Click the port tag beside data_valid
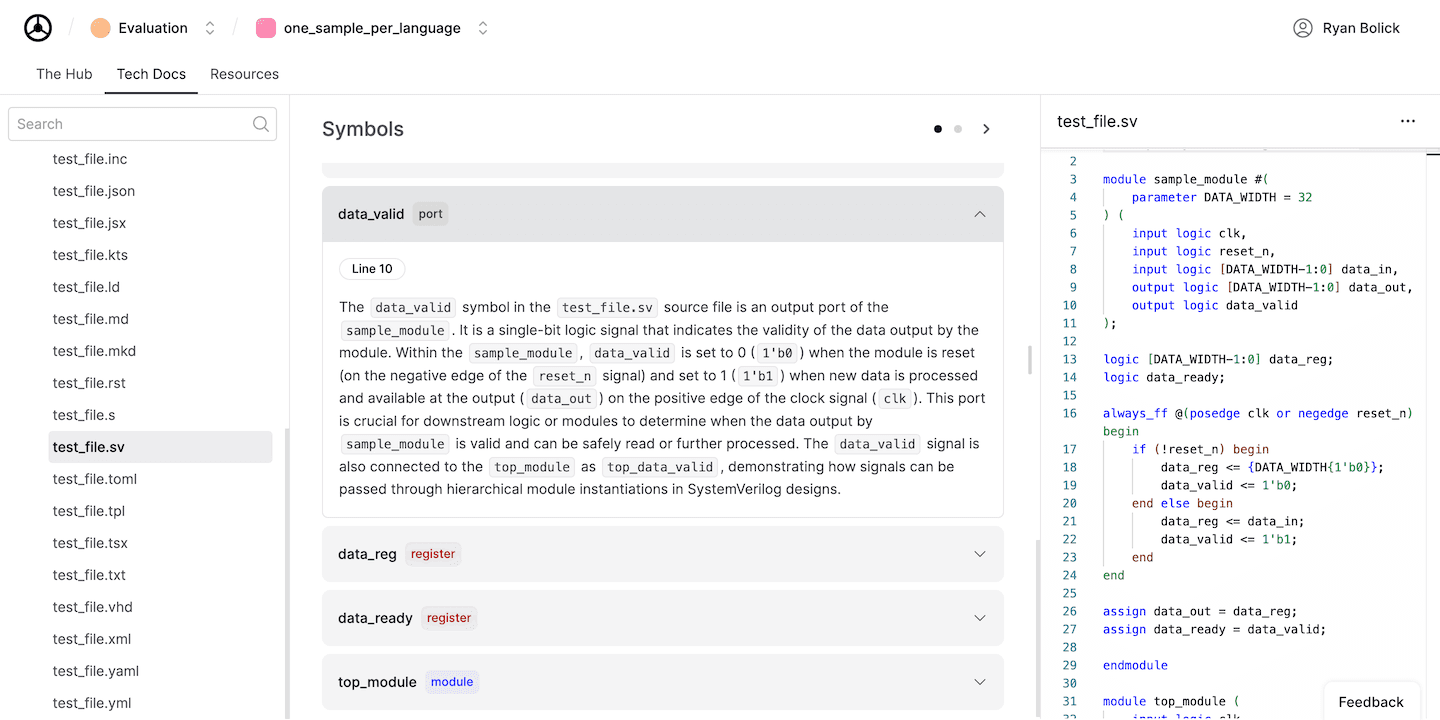The height and width of the screenshot is (720, 1440). [431, 214]
